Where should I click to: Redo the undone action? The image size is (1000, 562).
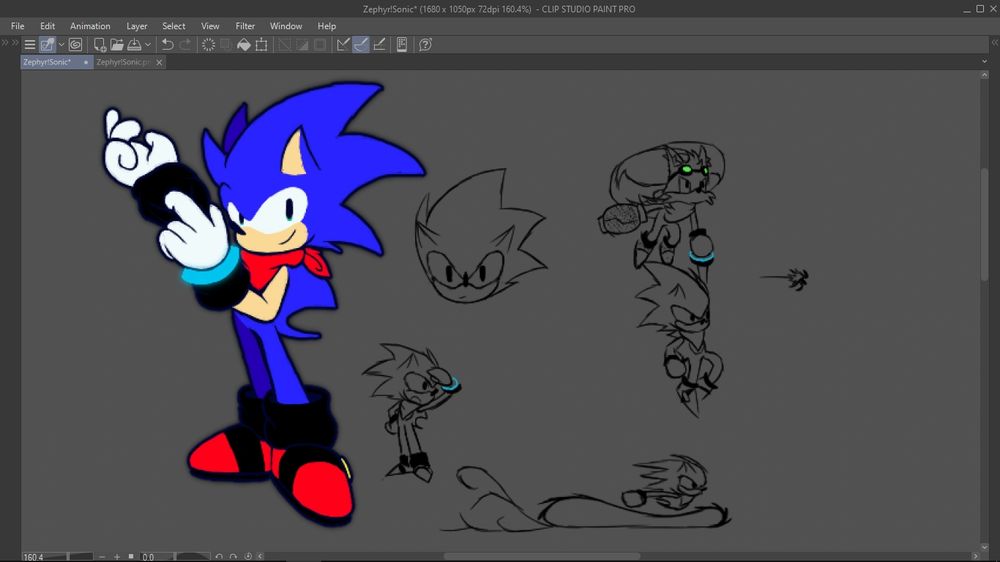pyautogui.click(x=185, y=45)
